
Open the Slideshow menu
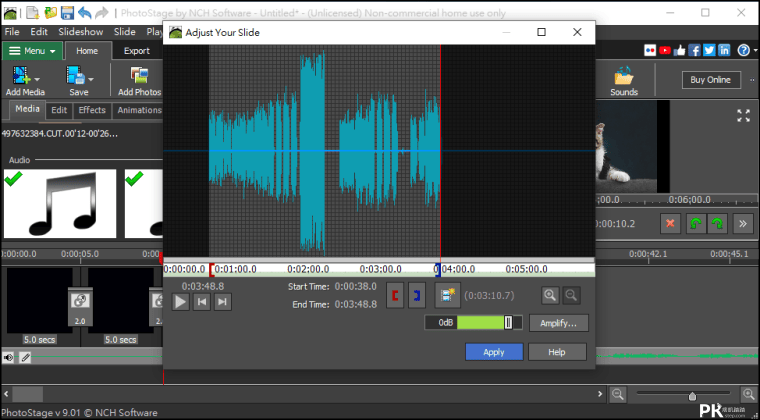(x=81, y=32)
